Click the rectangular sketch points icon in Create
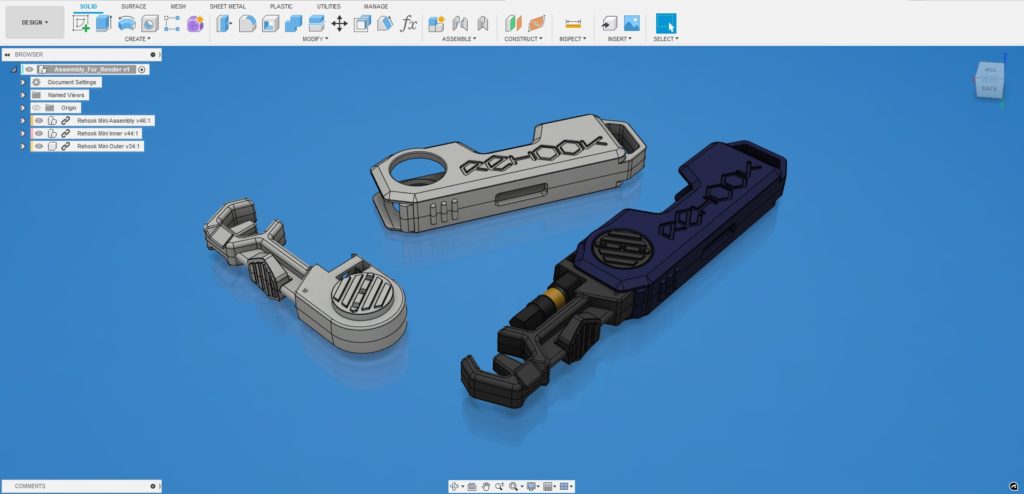This screenshot has width=1024, height=494. point(172,24)
